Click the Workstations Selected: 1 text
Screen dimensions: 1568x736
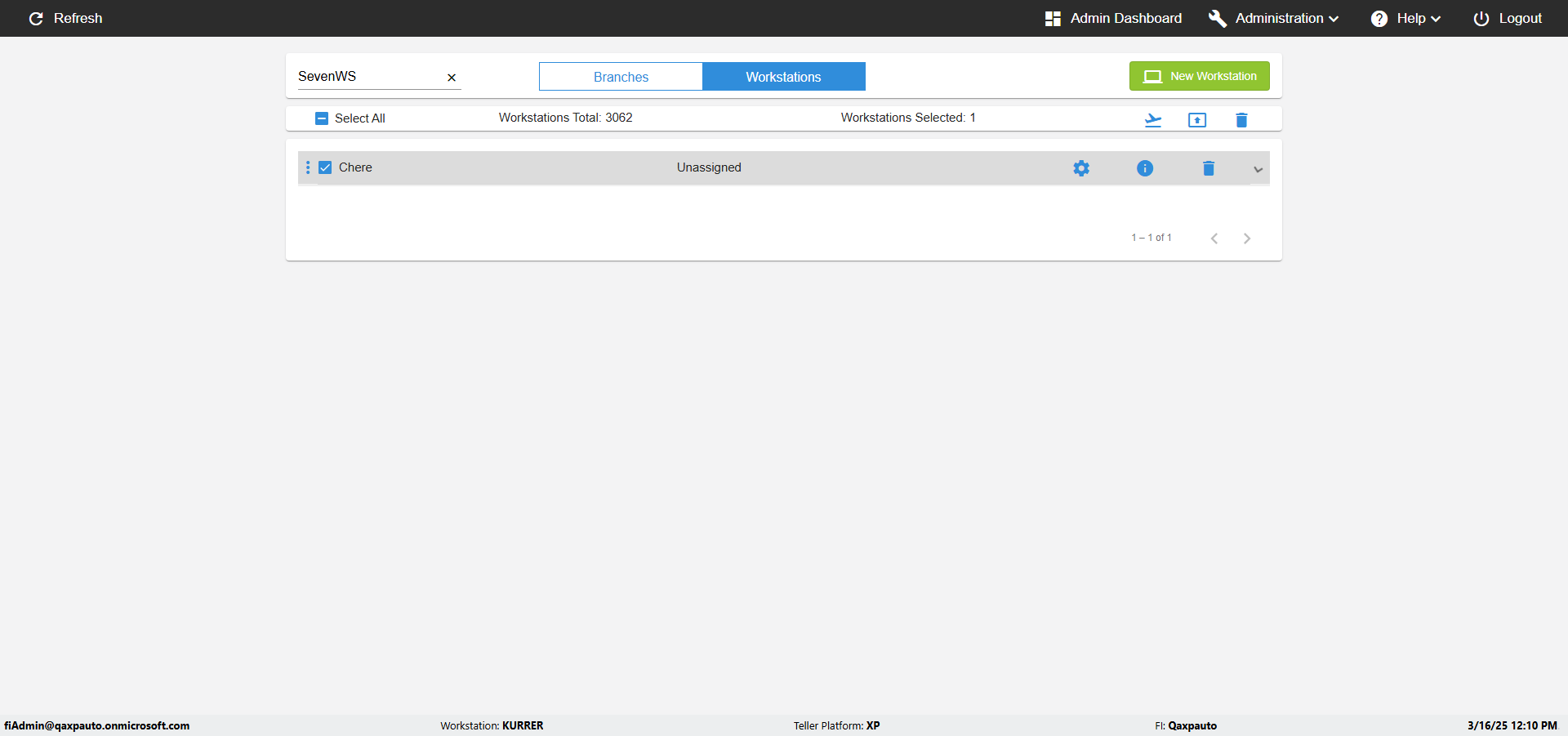[x=908, y=118]
